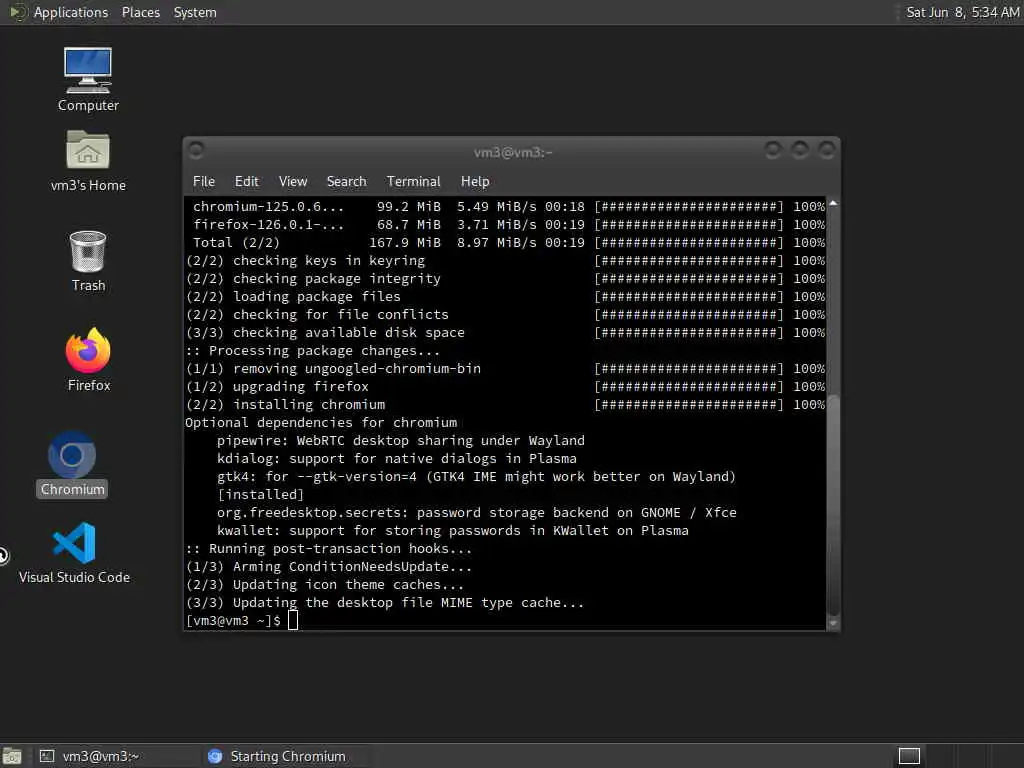1024x768 pixels.
Task: Click the 'installing chromium' line
Action: [505, 404]
